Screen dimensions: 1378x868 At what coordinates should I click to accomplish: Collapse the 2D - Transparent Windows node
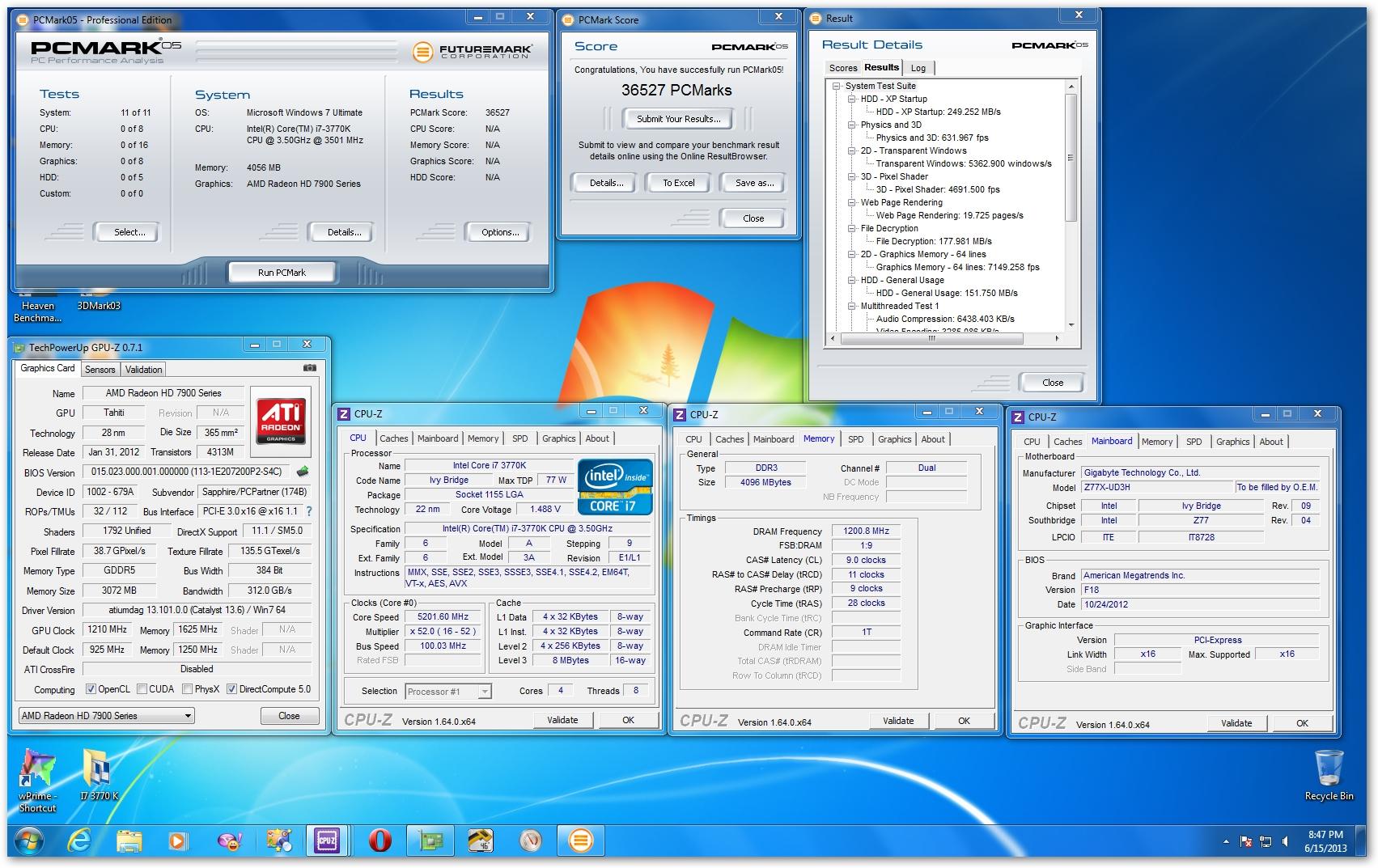pyautogui.click(x=852, y=150)
